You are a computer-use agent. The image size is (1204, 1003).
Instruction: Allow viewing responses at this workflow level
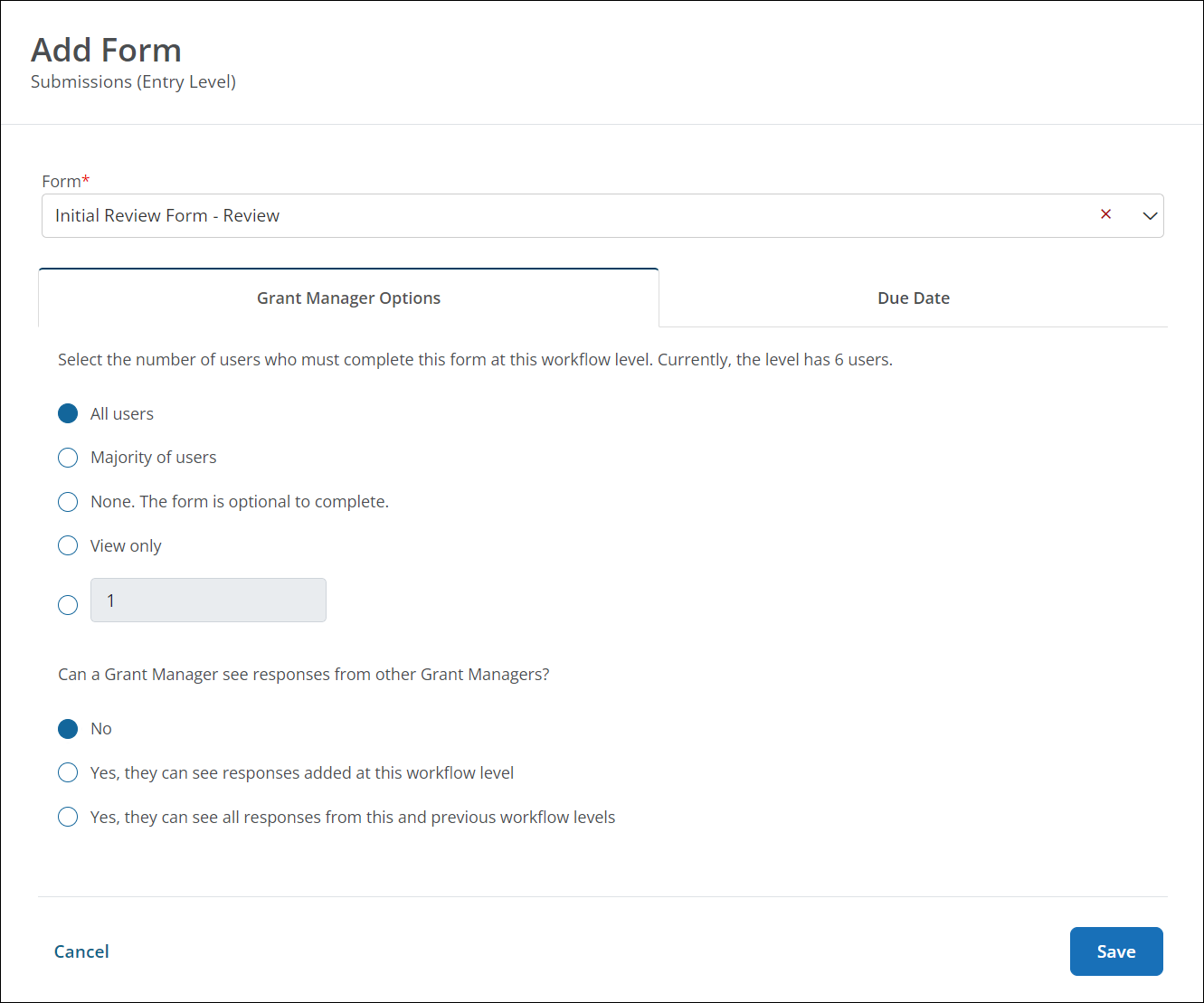(x=68, y=773)
